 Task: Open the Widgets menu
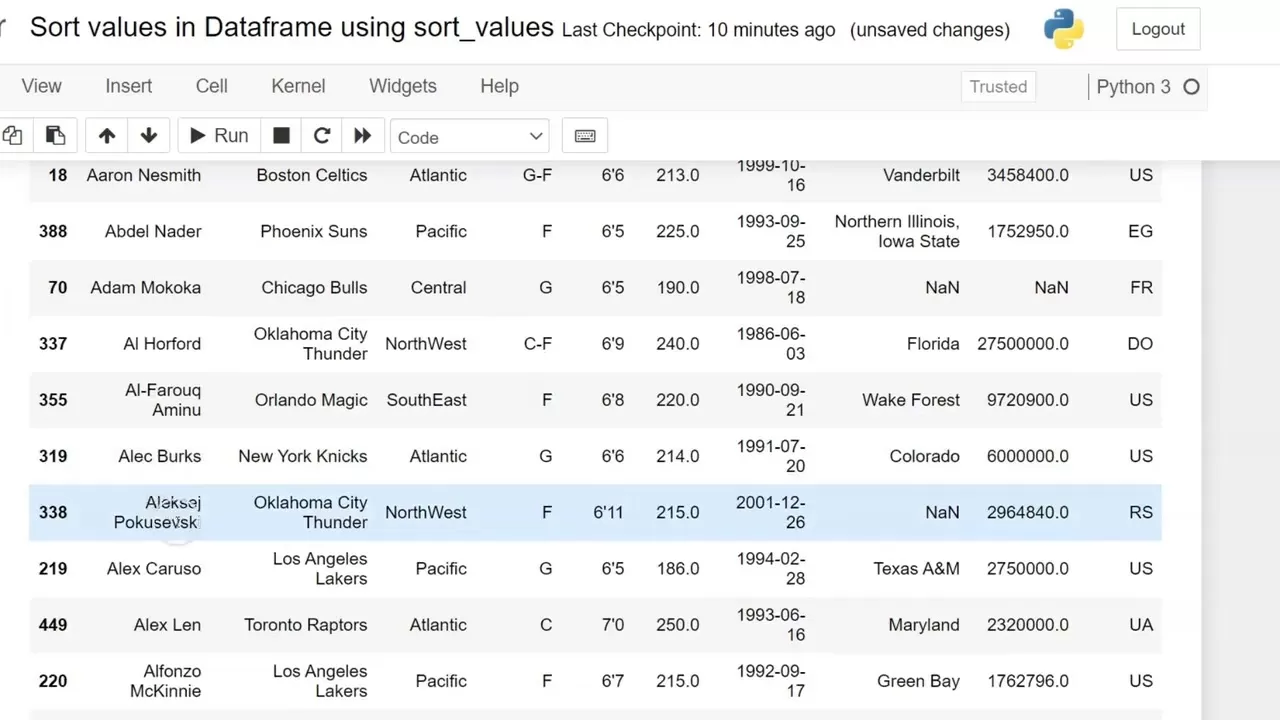pos(403,86)
